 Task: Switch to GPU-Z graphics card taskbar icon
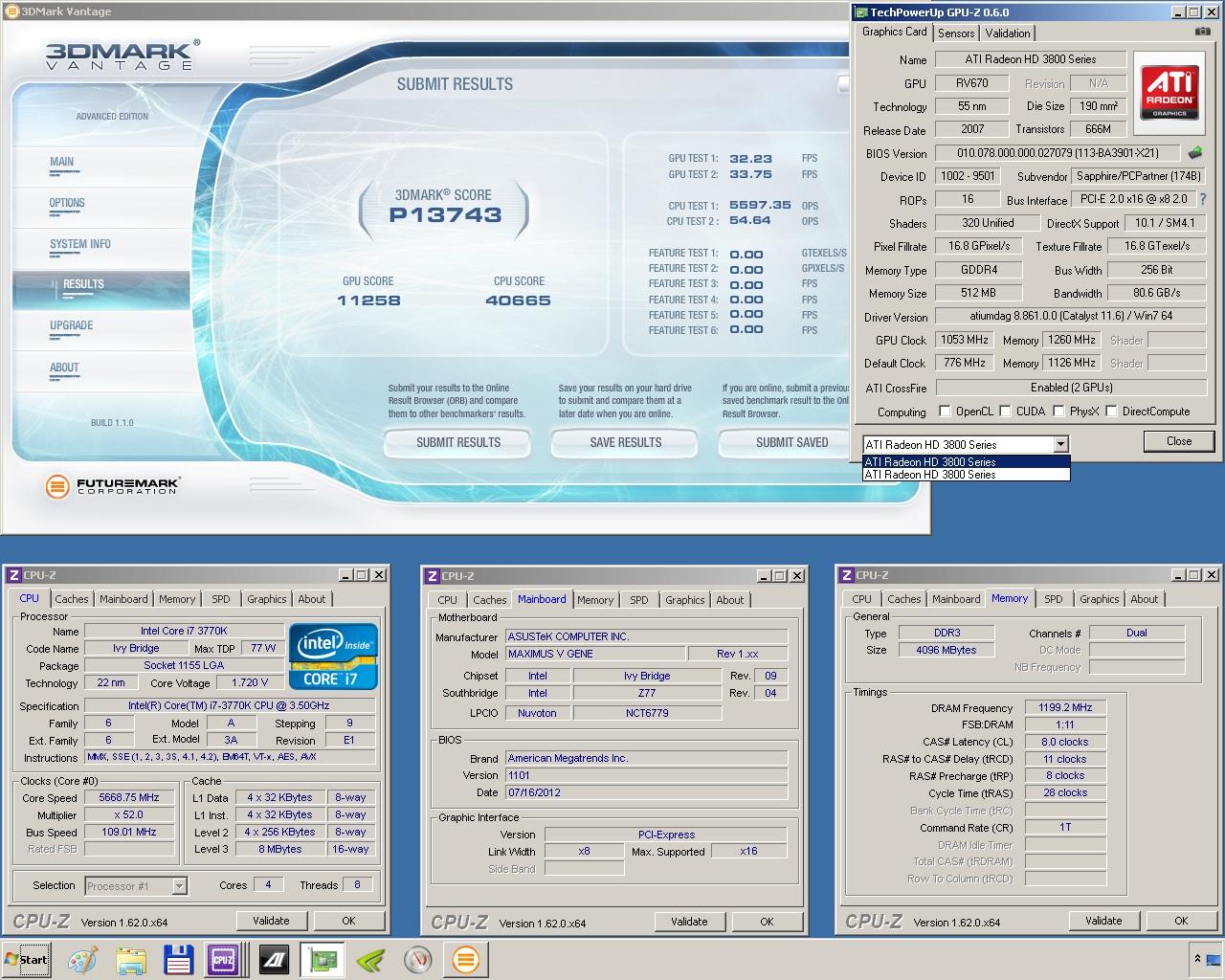pos(323,960)
